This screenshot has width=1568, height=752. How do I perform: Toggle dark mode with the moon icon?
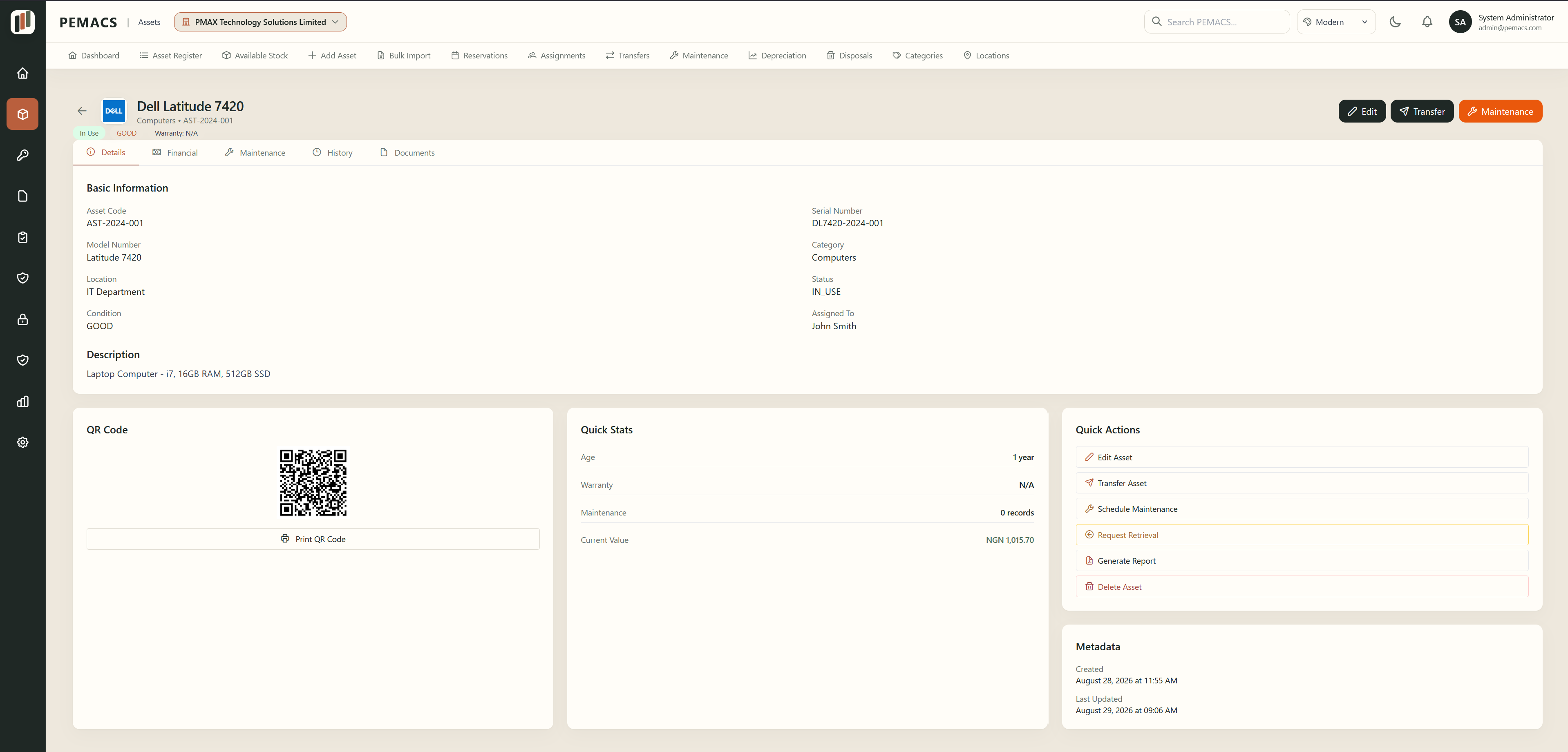click(1395, 22)
